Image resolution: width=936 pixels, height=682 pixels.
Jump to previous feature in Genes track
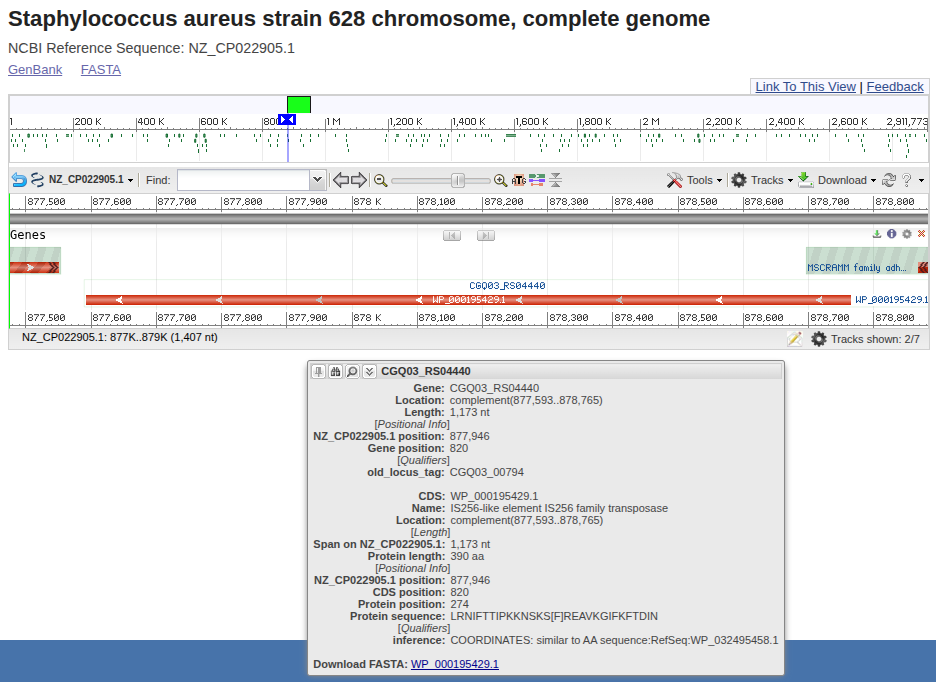pyautogui.click(x=452, y=235)
